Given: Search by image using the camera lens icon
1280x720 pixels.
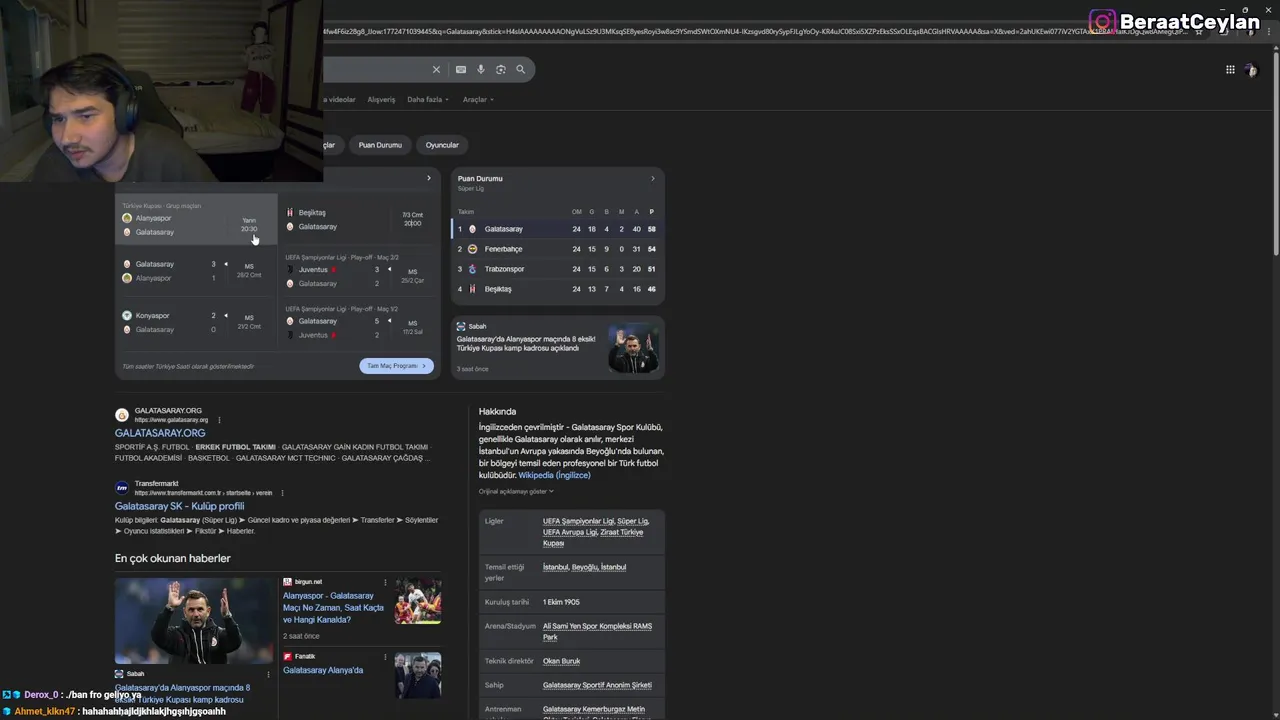Looking at the screenshot, I should point(501,69).
